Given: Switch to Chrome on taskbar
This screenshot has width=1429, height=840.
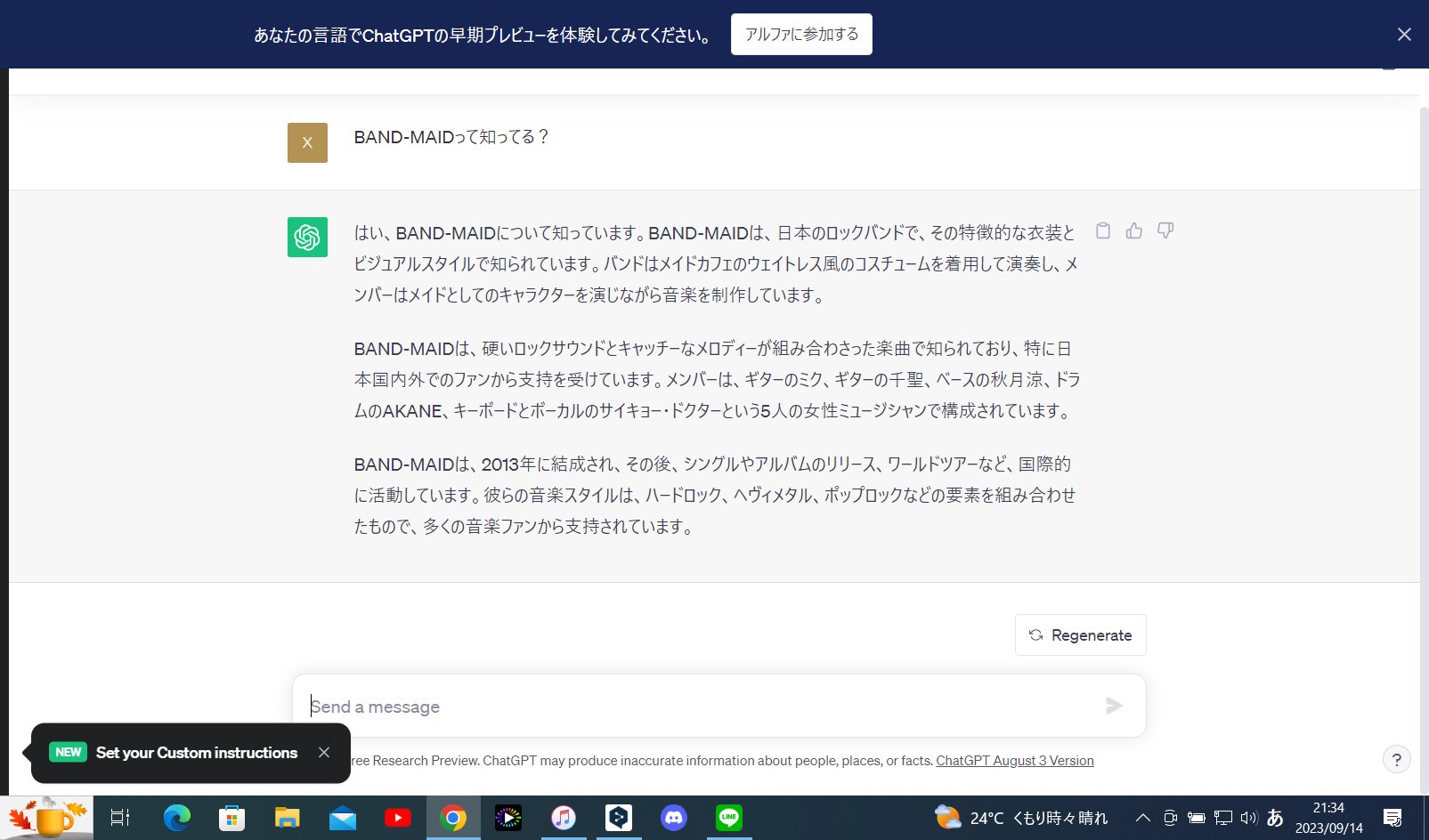Looking at the screenshot, I should click(x=453, y=818).
